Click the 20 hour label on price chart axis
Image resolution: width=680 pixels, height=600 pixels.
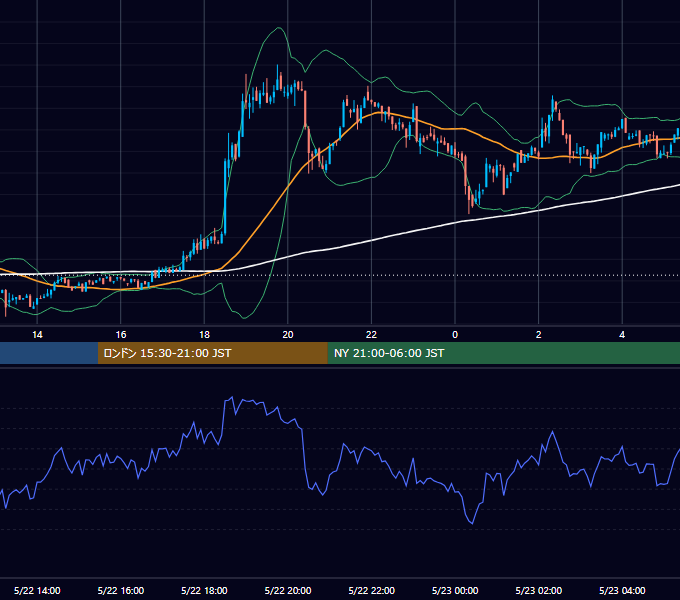[288, 335]
